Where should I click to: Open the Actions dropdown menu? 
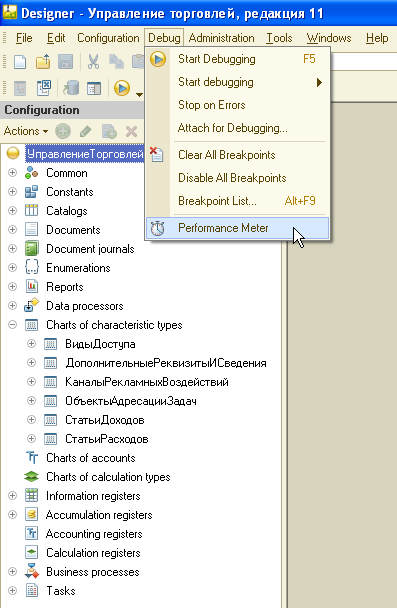tap(26, 131)
